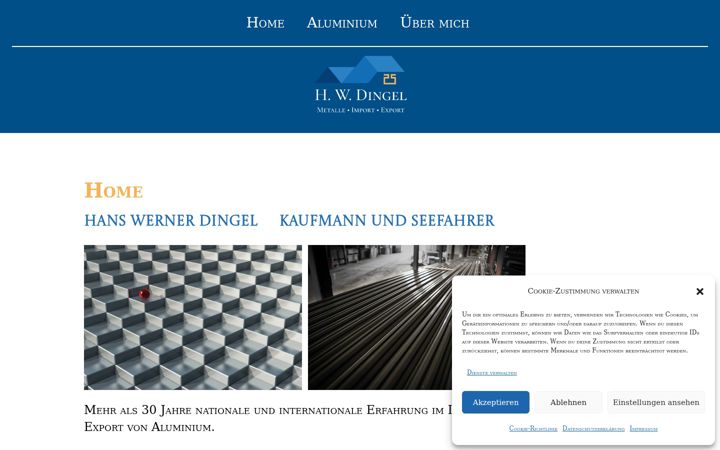
Task: Open Einstellungen ansehen cookie settings
Action: pos(656,402)
